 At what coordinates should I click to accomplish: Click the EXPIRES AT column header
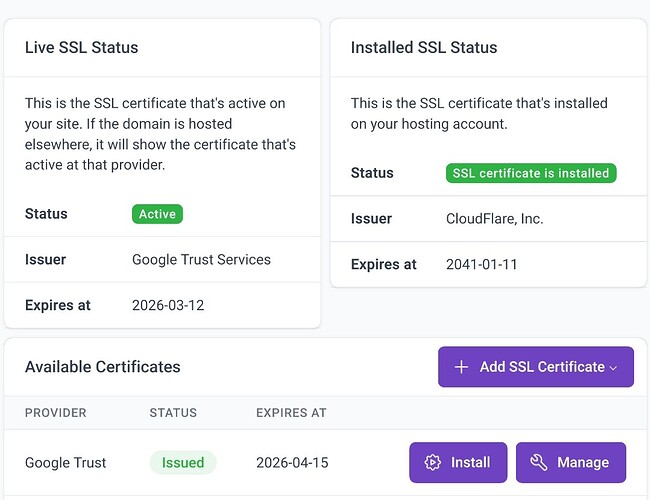point(291,412)
